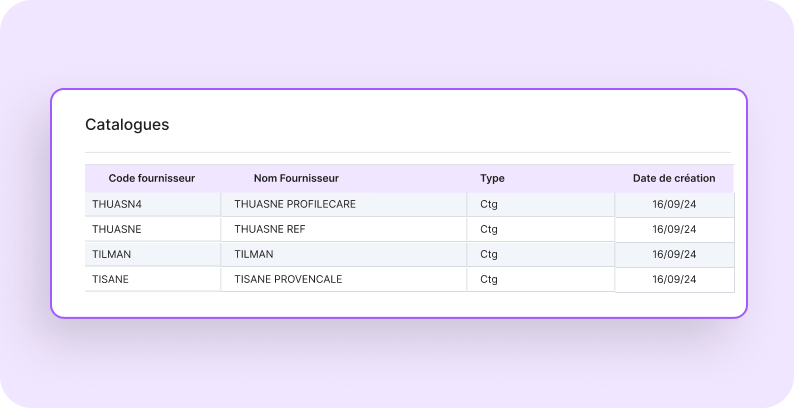The image size is (794, 408).
Task: Click the THUASNE PROFILECARE supplier name
Action: coord(295,204)
